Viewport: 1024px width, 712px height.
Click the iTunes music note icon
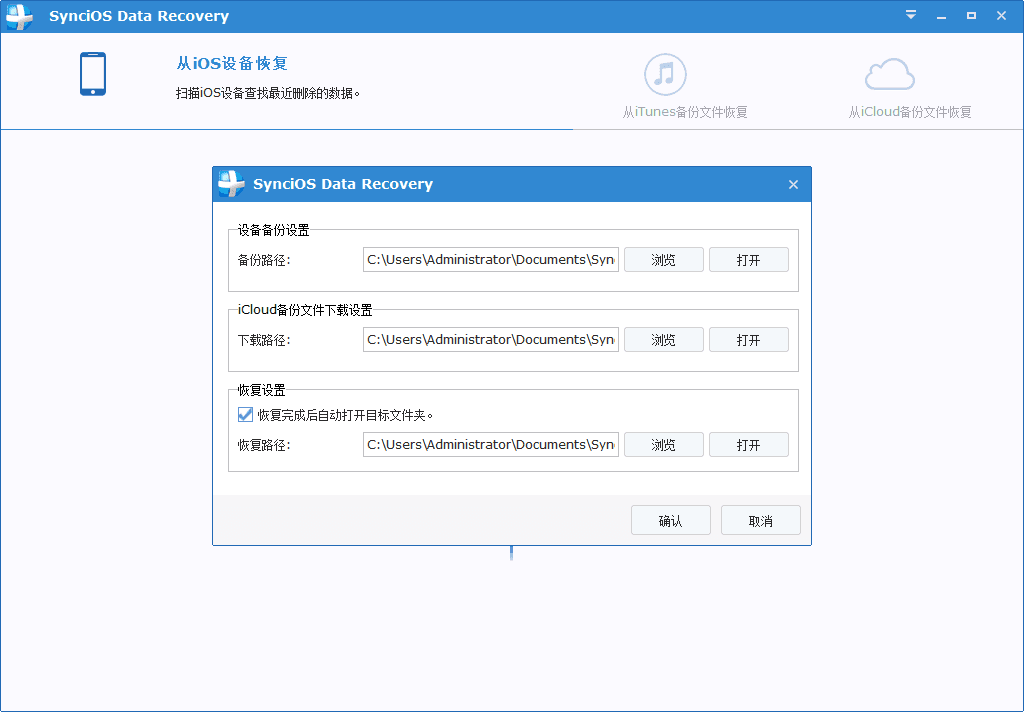[x=665, y=74]
